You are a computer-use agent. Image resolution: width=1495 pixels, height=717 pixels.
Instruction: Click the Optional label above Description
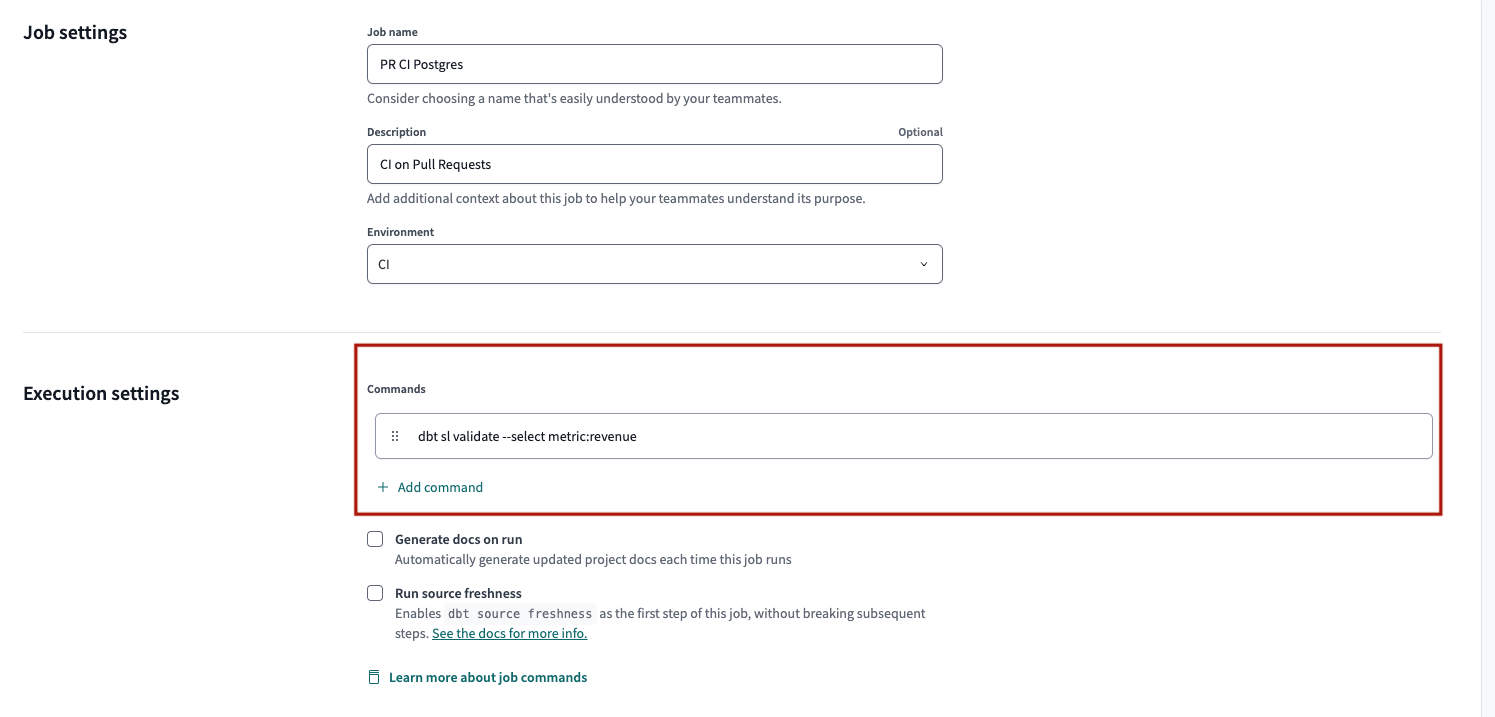tap(920, 131)
